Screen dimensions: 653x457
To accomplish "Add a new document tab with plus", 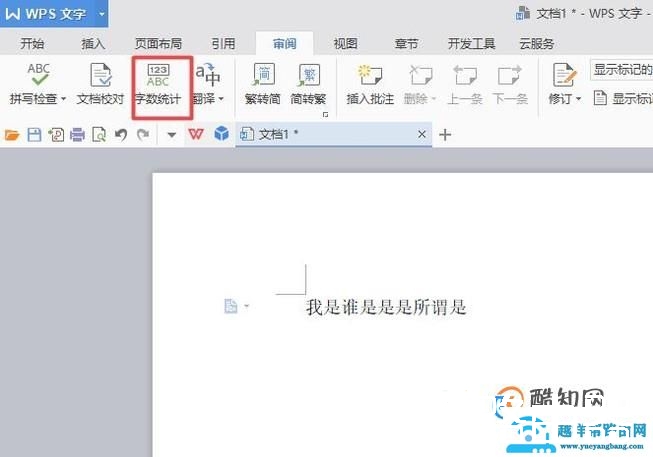I will point(445,135).
